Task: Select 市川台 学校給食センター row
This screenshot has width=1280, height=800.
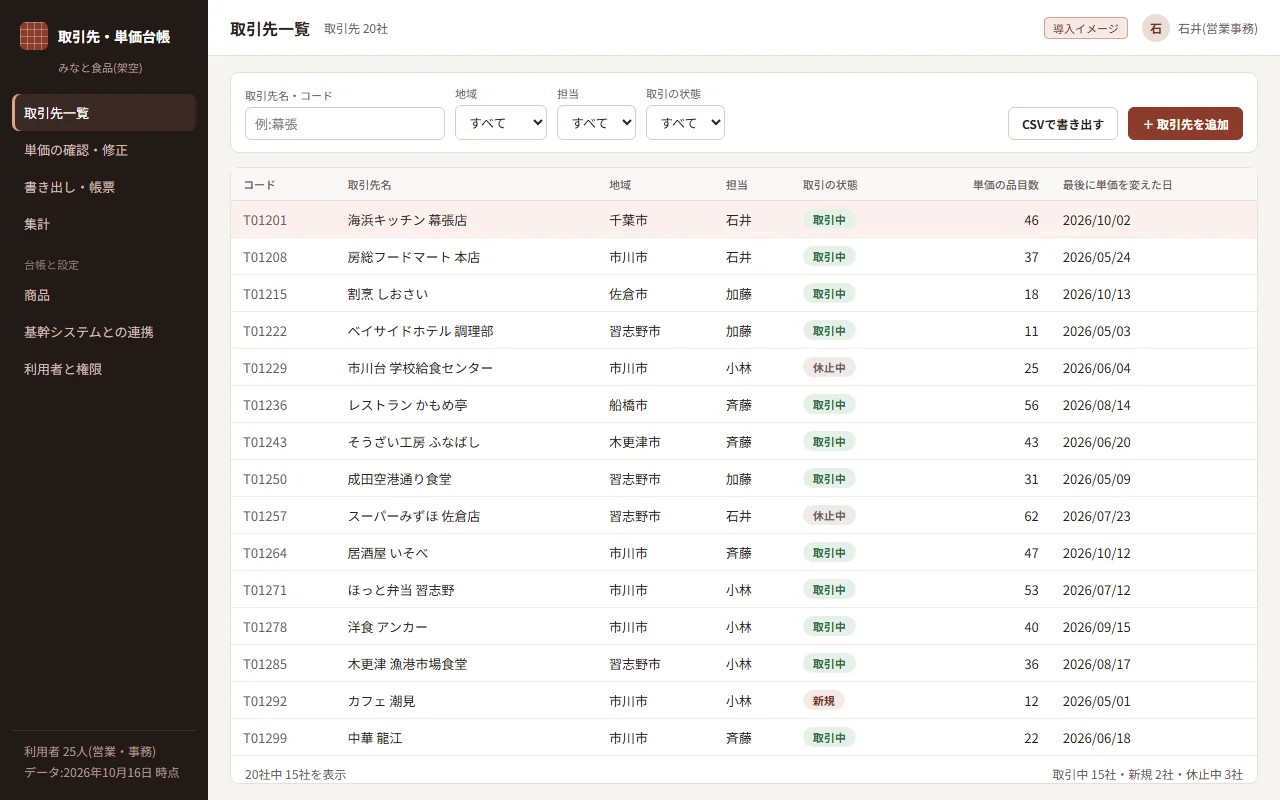Action: click(744, 368)
